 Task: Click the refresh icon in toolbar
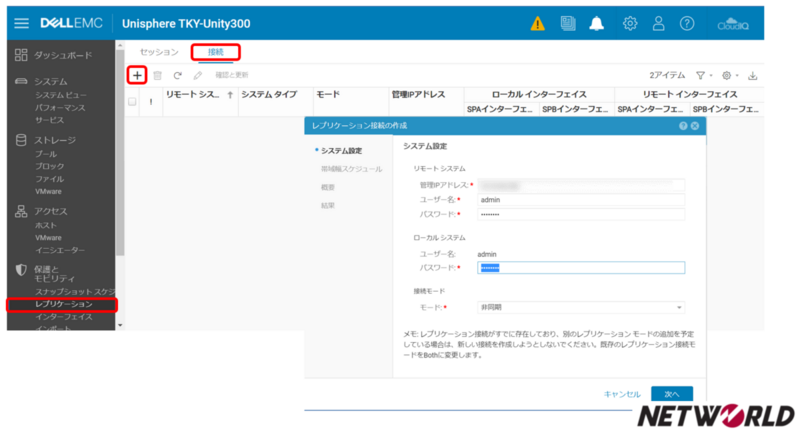(x=178, y=75)
